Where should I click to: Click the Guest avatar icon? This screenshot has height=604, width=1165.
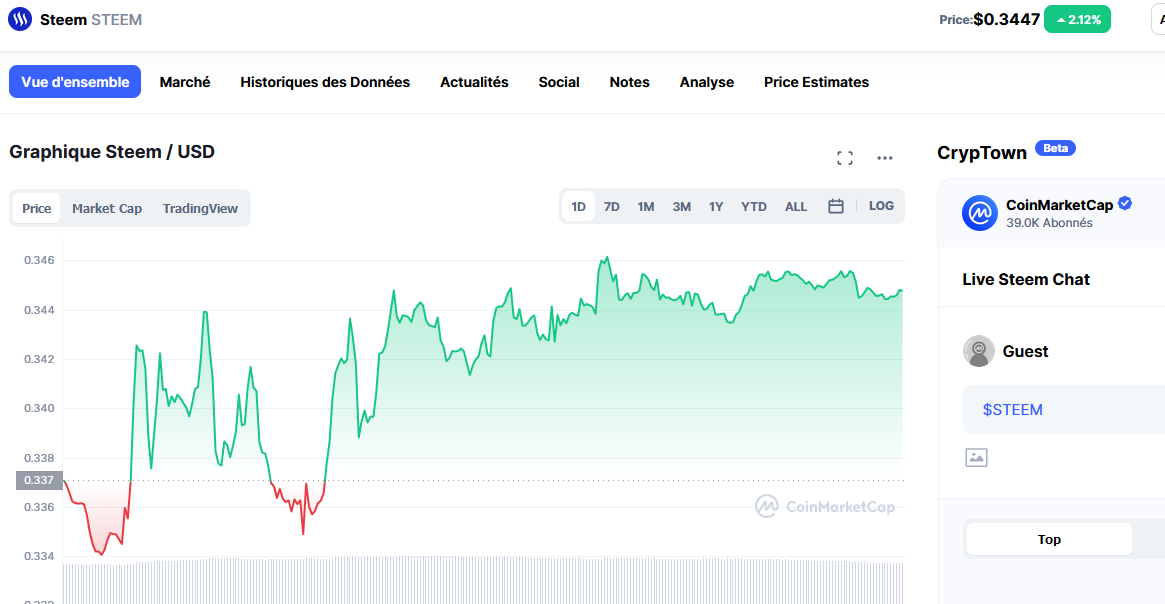pos(979,351)
